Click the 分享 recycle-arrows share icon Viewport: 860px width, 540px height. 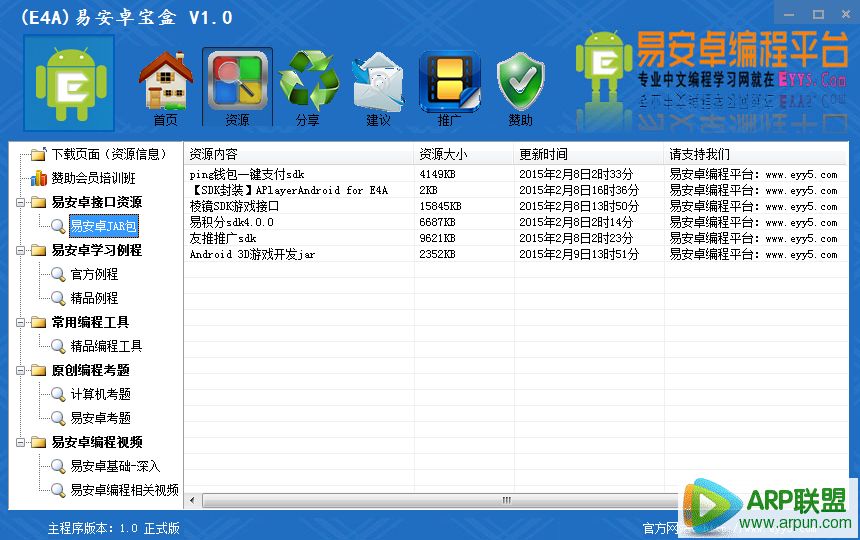coord(307,84)
